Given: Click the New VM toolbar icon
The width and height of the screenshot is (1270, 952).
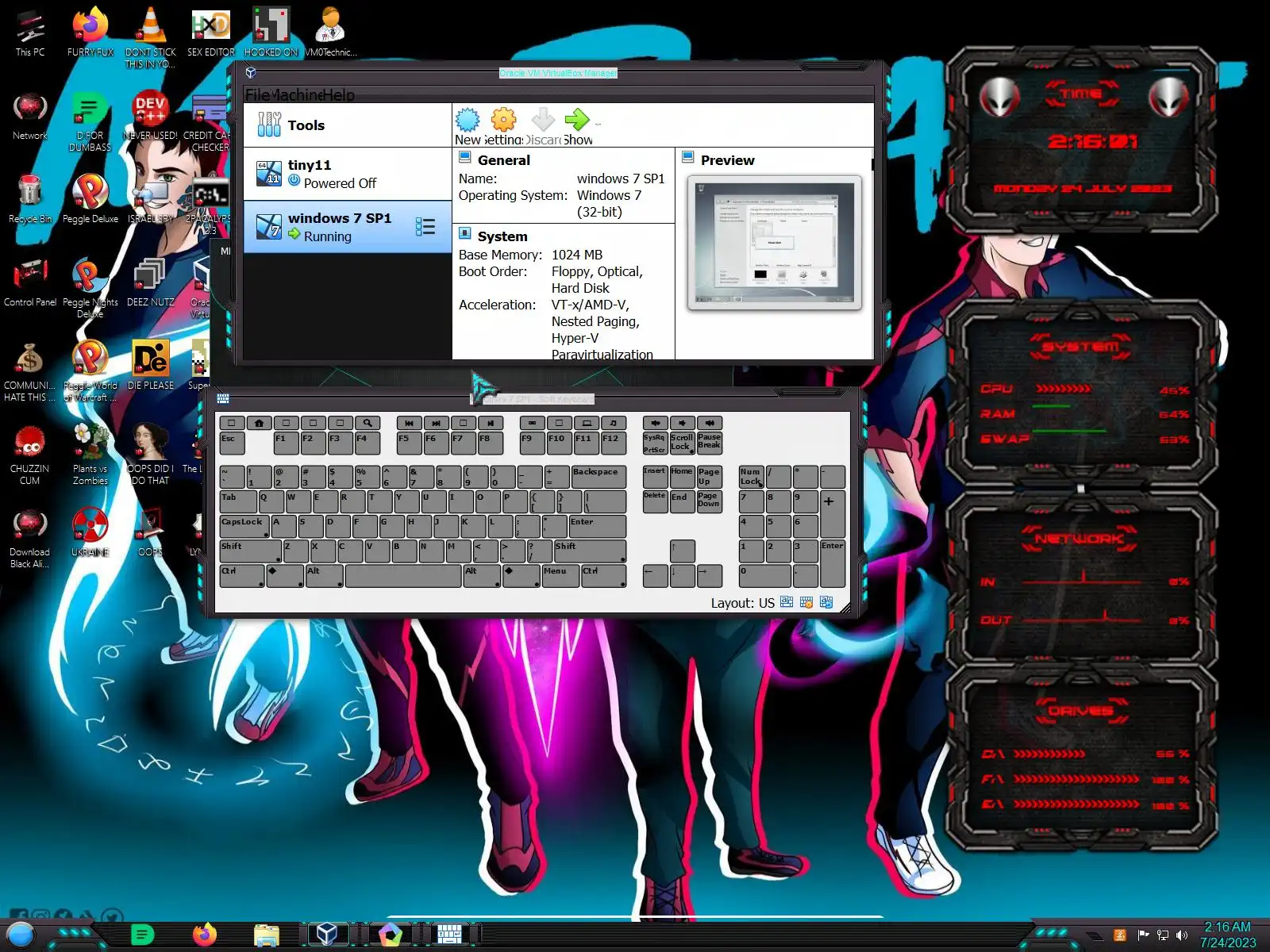Looking at the screenshot, I should (x=468, y=120).
